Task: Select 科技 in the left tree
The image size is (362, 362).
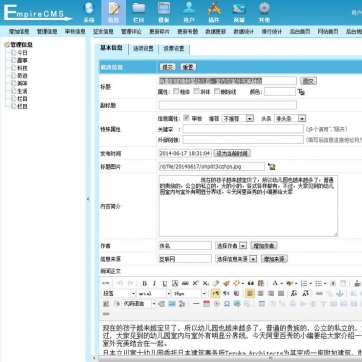Action: pos(22,68)
